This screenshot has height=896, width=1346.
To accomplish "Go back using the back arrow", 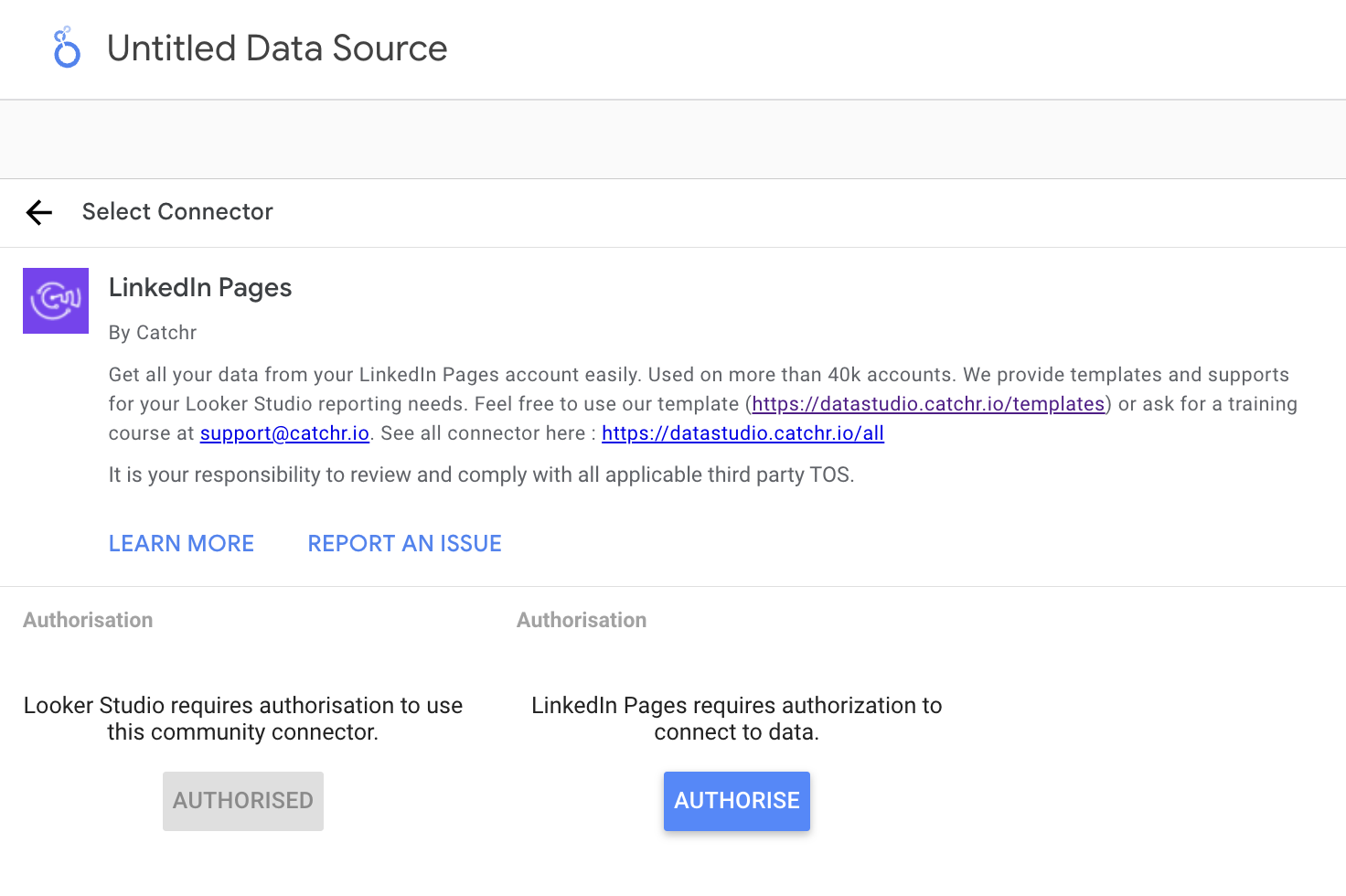I will tap(38, 212).
